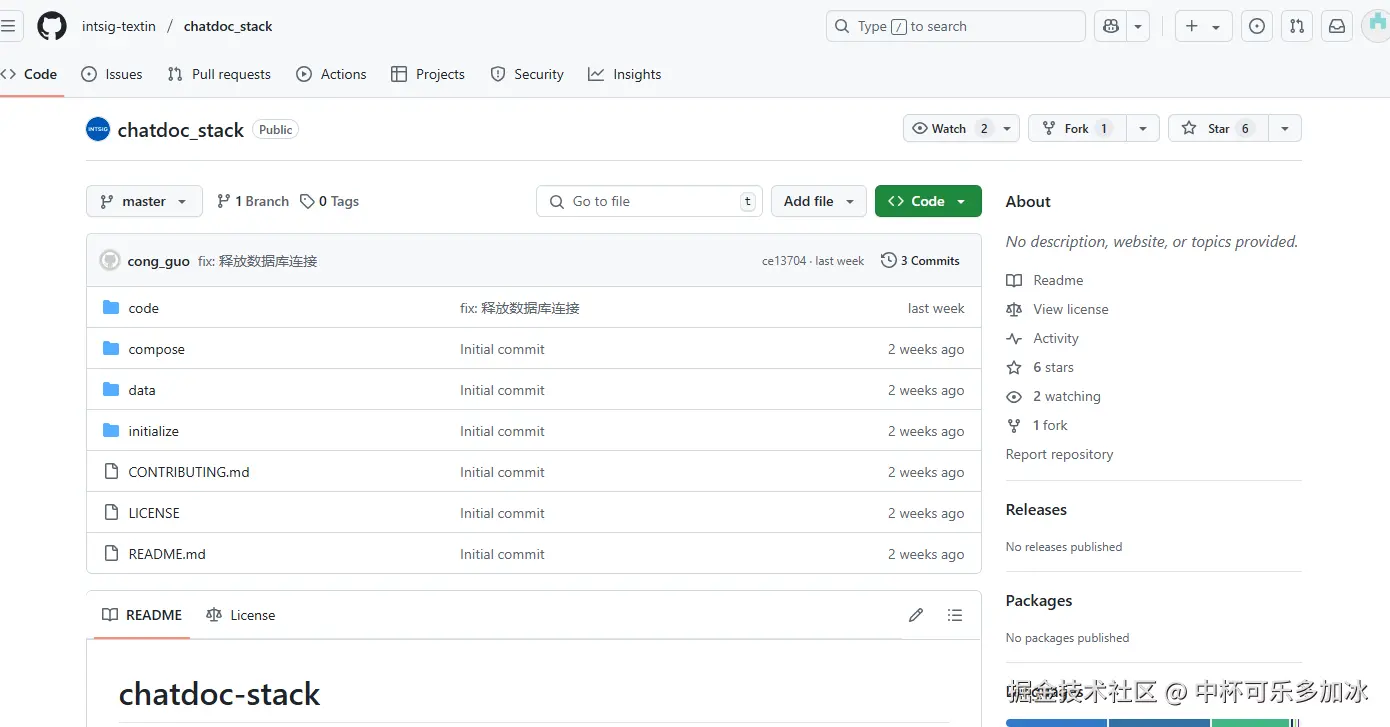This screenshot has width=1390, height=727.
Task: Open View license in About
Action: point(1058,309)
